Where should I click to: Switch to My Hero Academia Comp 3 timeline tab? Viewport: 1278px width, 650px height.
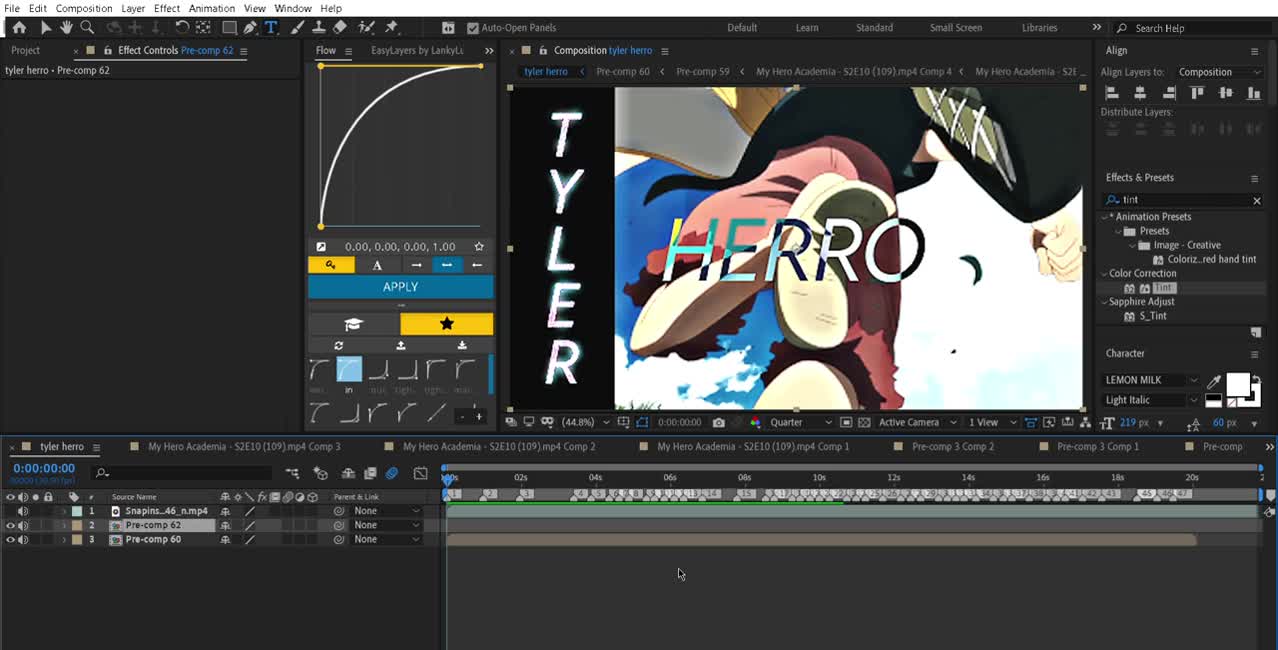(244, 447)
